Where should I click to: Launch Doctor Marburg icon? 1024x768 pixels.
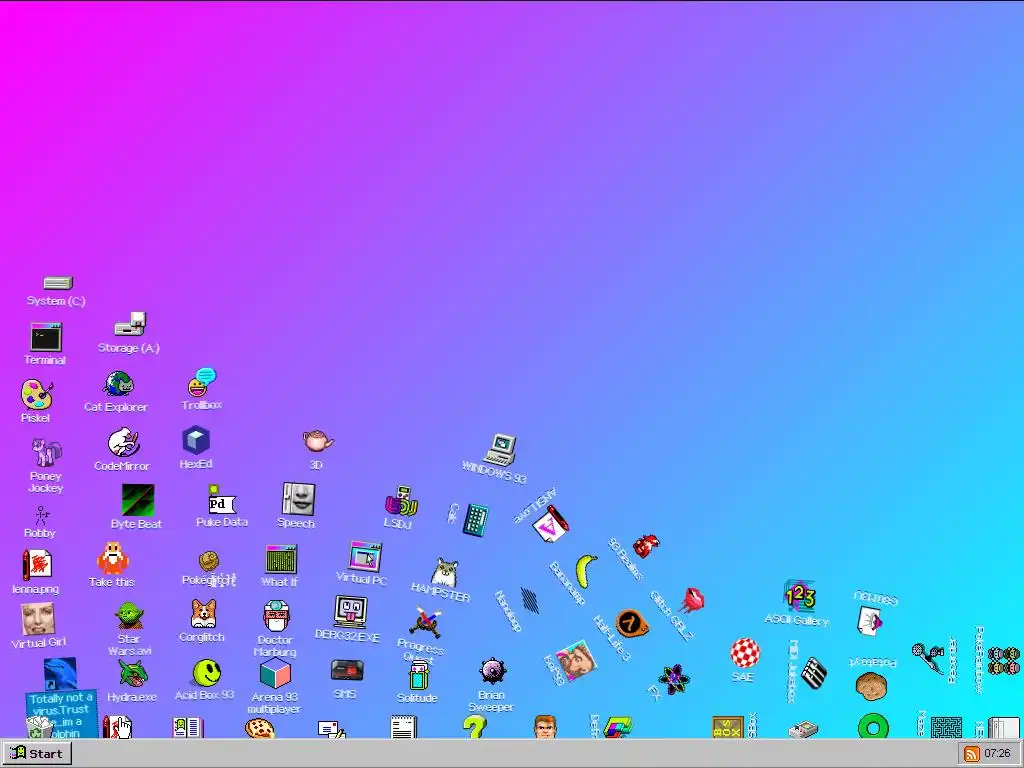[x=276, y=616]
